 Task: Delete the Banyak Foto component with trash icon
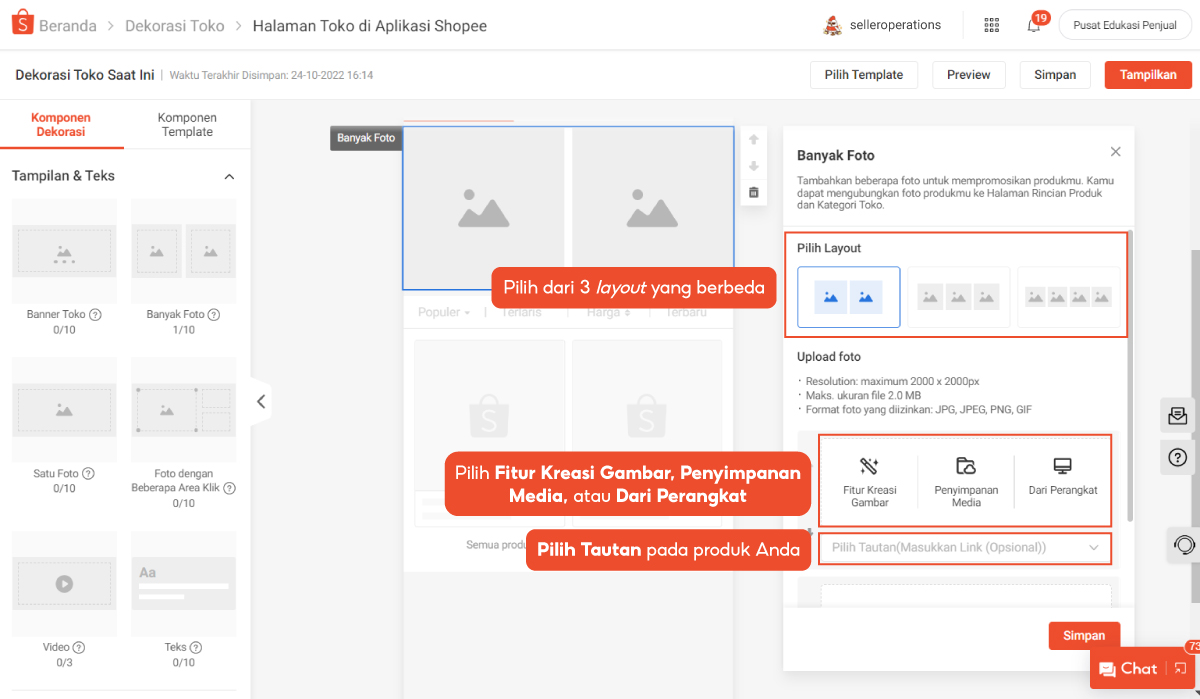point(754,192)
